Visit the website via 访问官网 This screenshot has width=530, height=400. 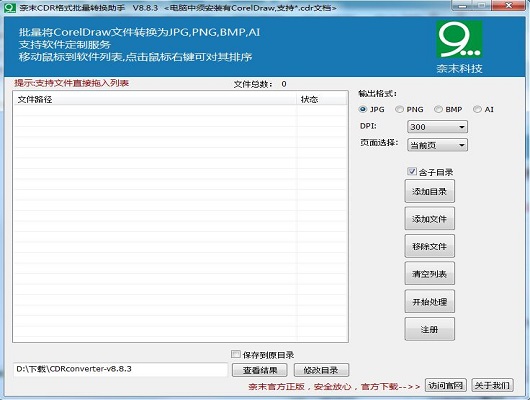(x=445, y=385)
